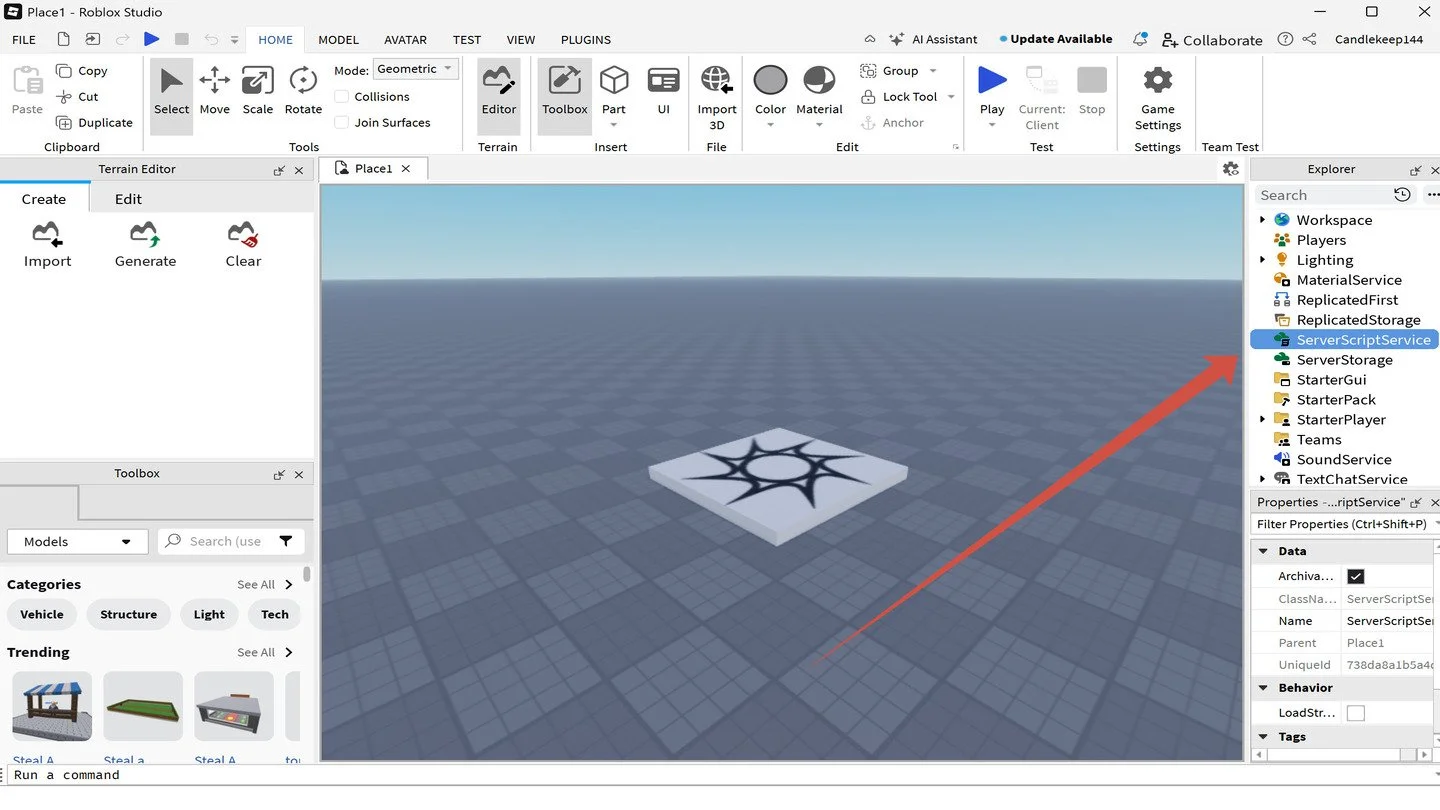Switch to the MODEL ribbon tab

tap(338, 40)
